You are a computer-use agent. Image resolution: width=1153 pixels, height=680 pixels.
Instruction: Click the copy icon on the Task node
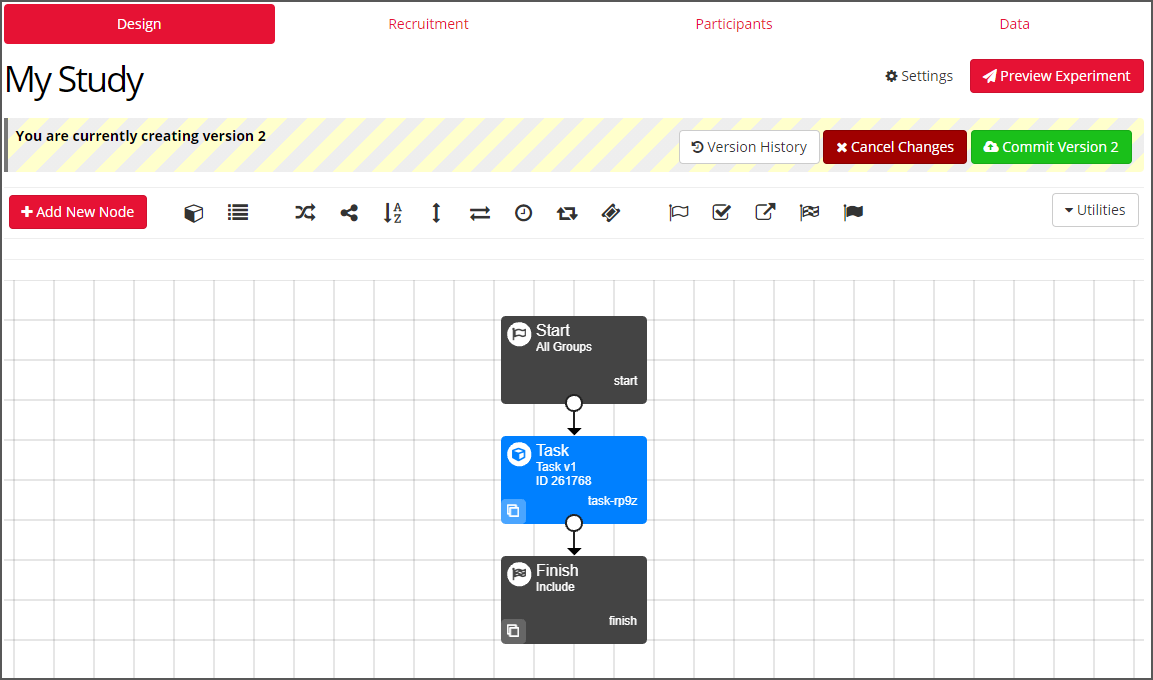click(513, 510)
